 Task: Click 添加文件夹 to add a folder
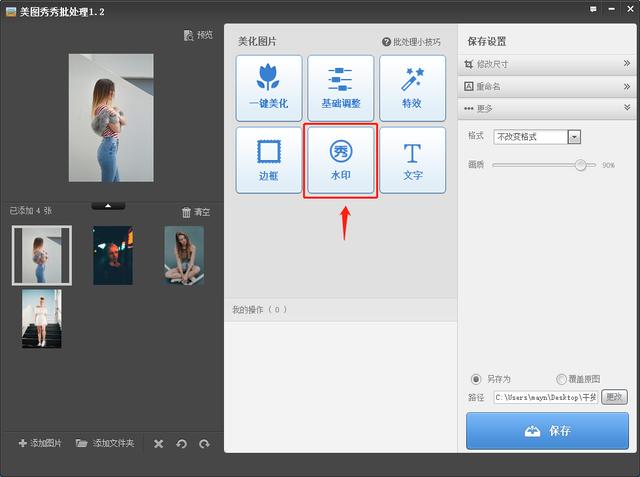pyautogui.click(x=105, y=443)
